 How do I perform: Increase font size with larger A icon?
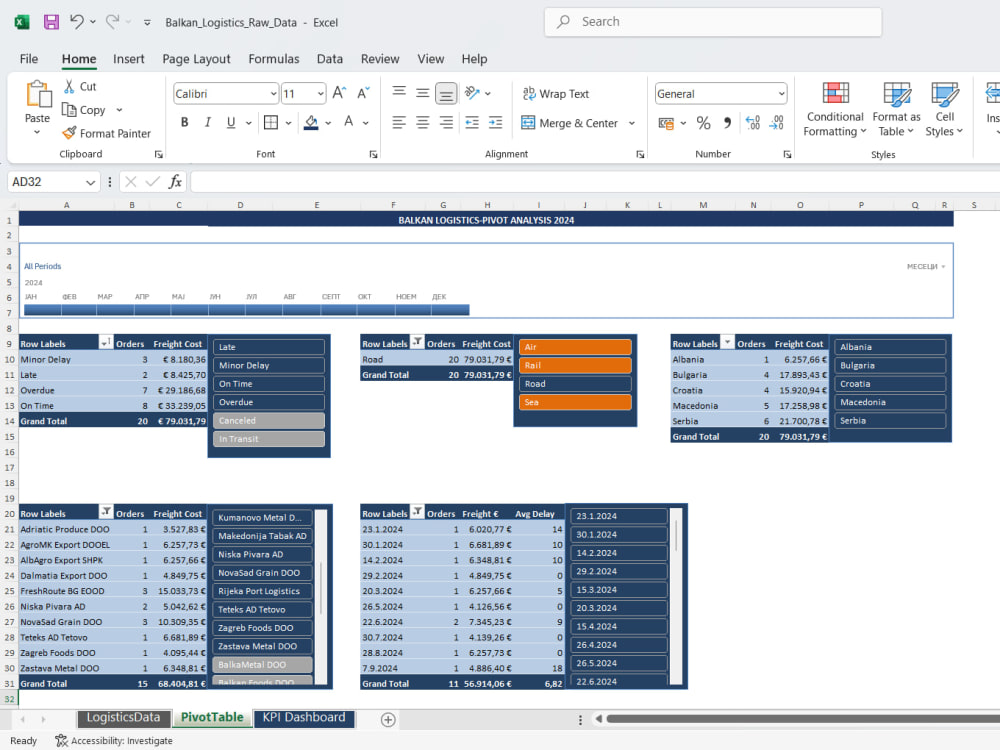pyautogui.click(x=339, y=93)
